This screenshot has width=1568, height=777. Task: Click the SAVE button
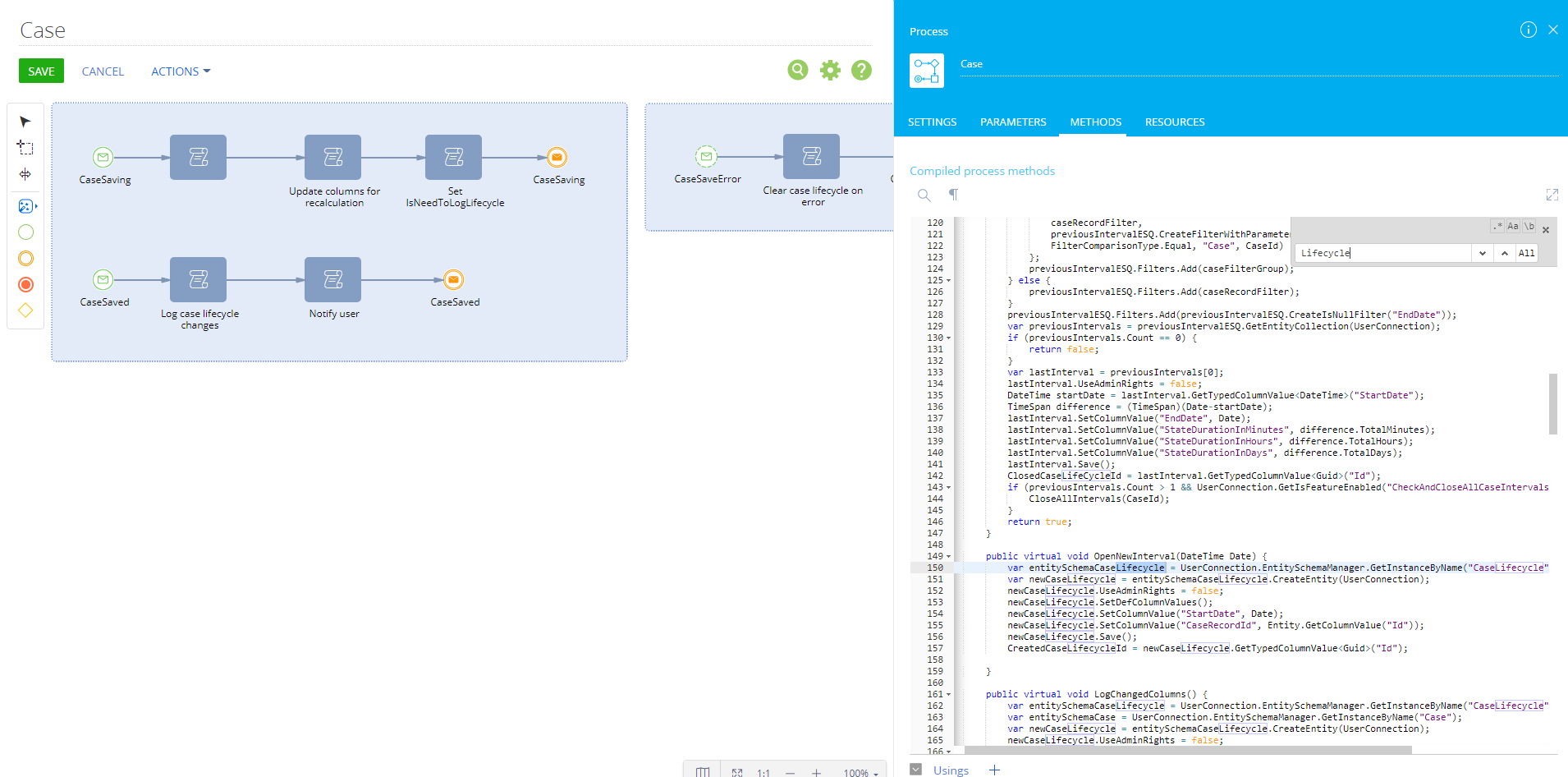point(41,71)
